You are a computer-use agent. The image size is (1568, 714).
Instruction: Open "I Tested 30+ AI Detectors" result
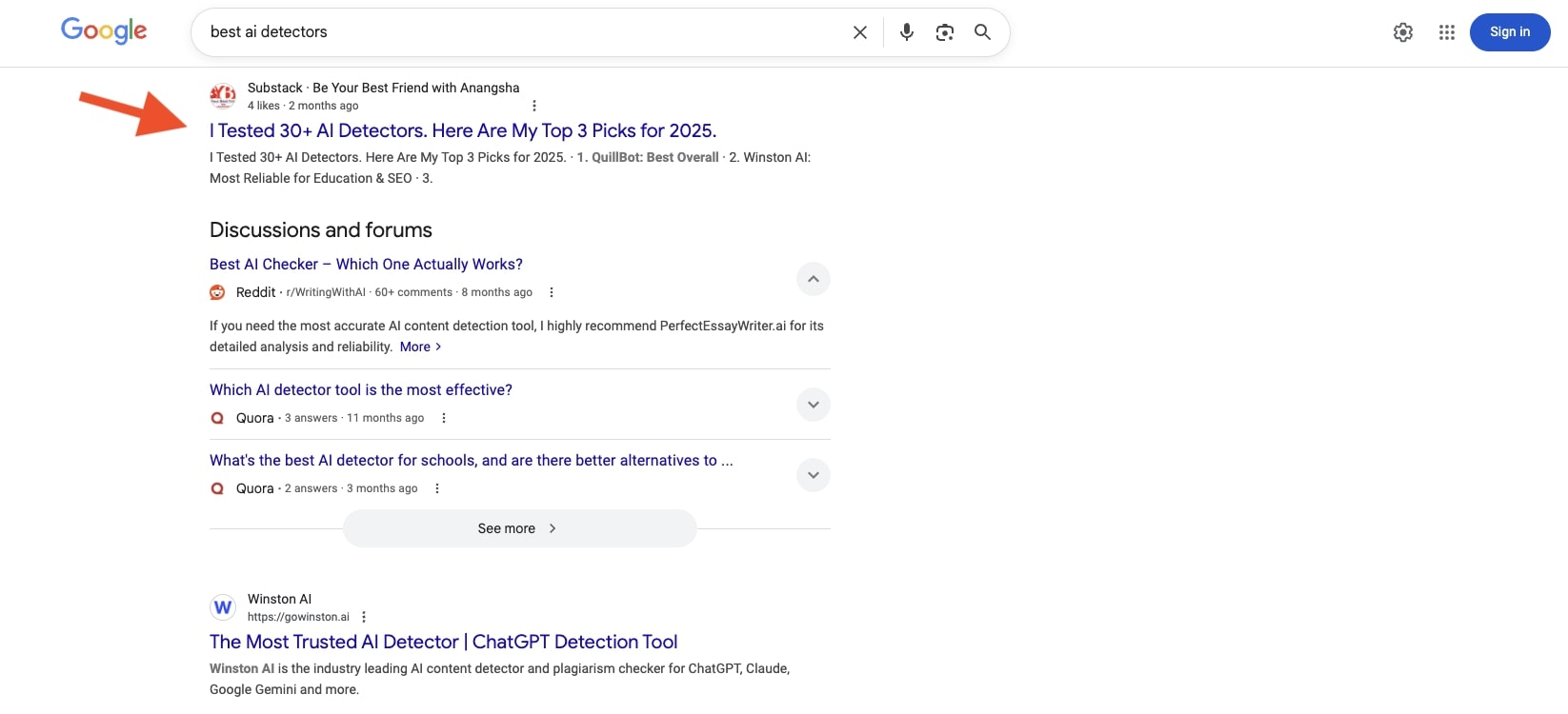[463, 130]
